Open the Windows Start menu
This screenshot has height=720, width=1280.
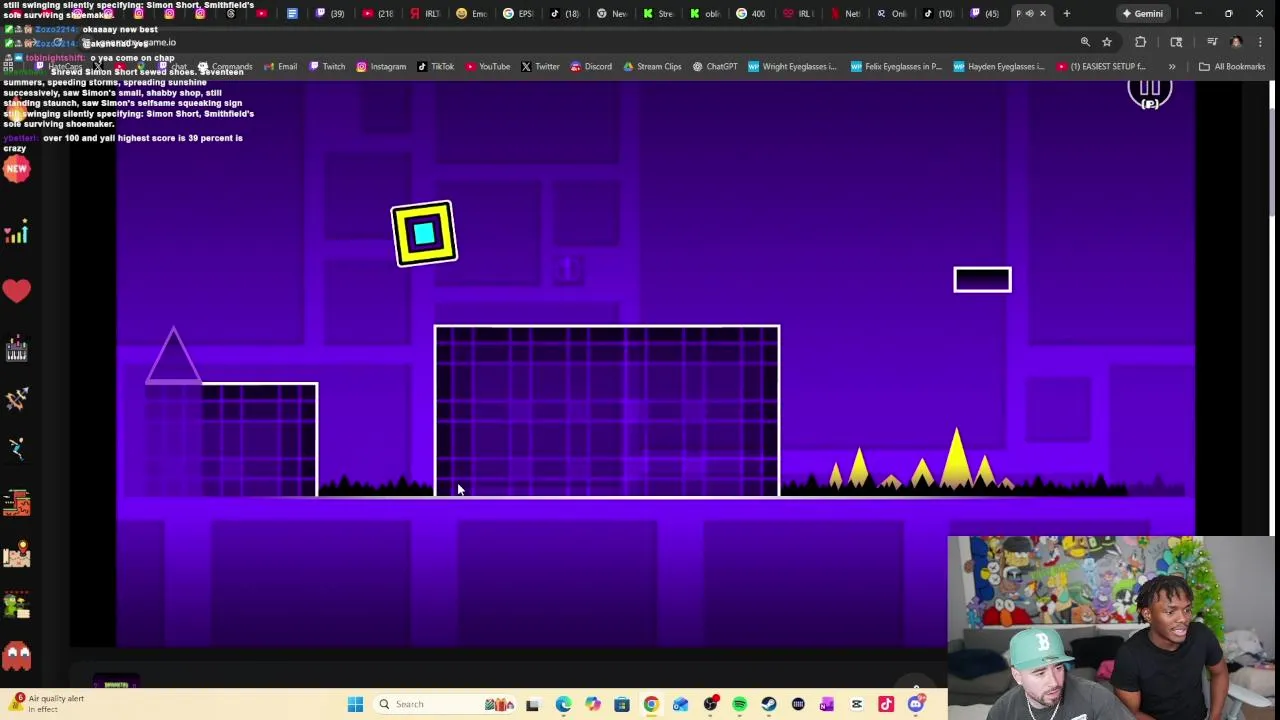pos(355,704)
